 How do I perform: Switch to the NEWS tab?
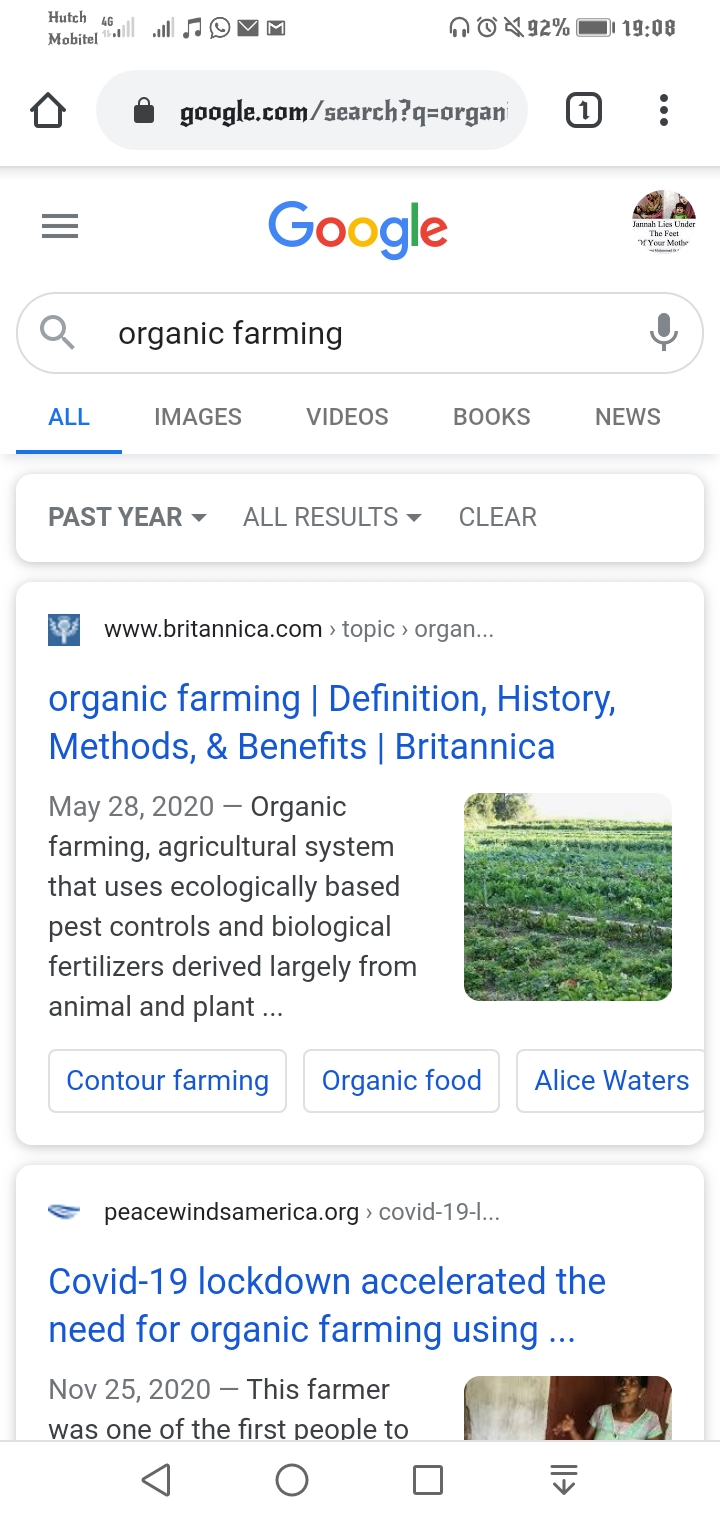628,417
